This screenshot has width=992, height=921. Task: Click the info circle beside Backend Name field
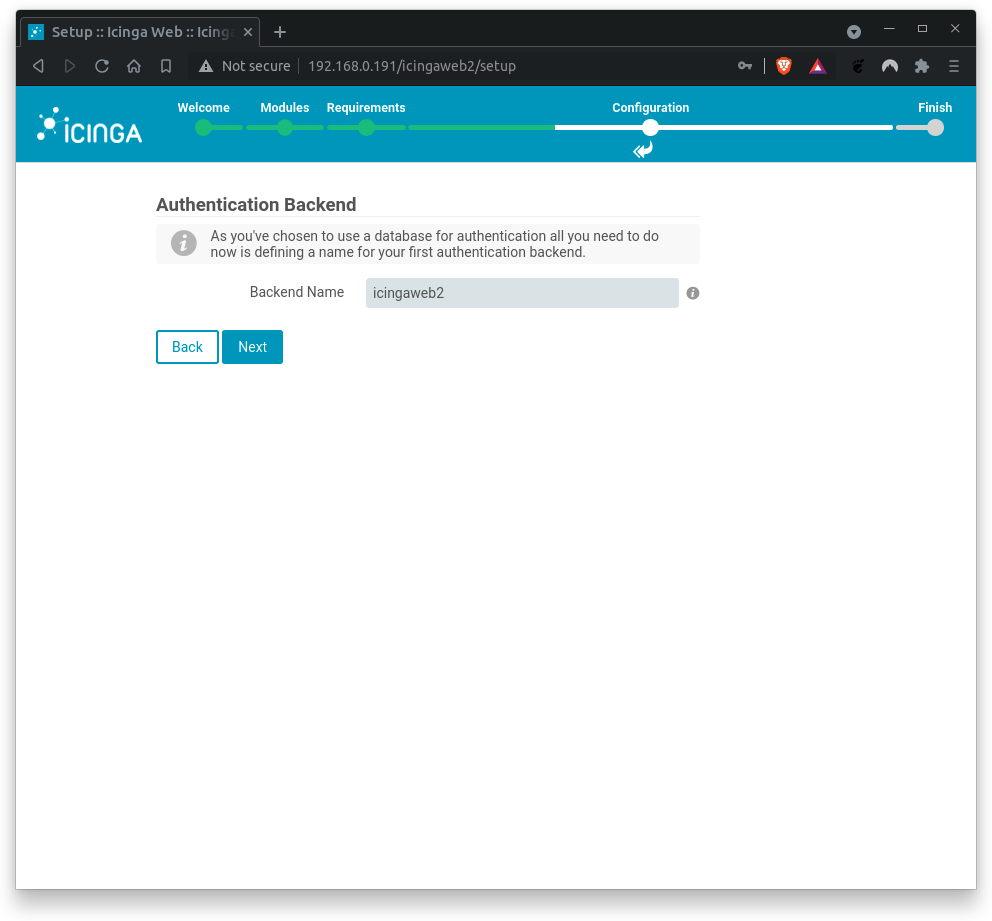point(692,293)
